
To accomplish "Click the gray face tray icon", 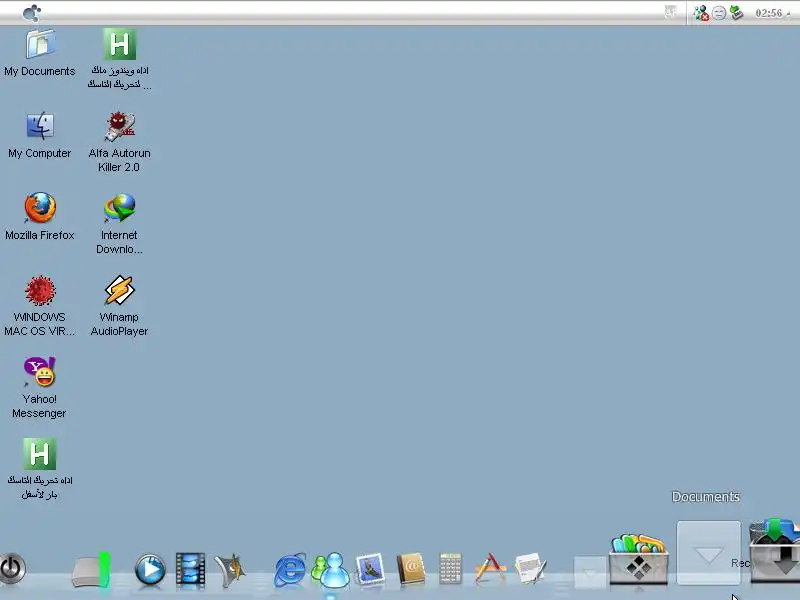I will pos(719,13).
